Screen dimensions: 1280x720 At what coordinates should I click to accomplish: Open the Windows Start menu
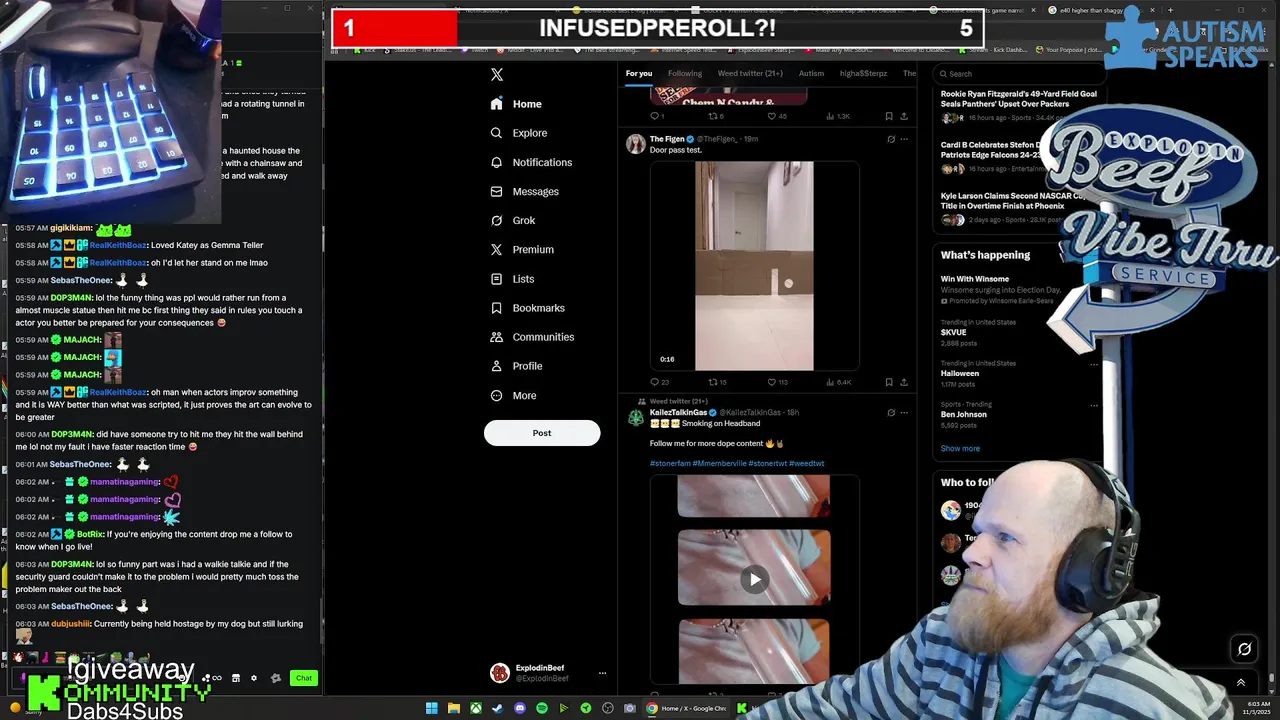coord(431,708)
